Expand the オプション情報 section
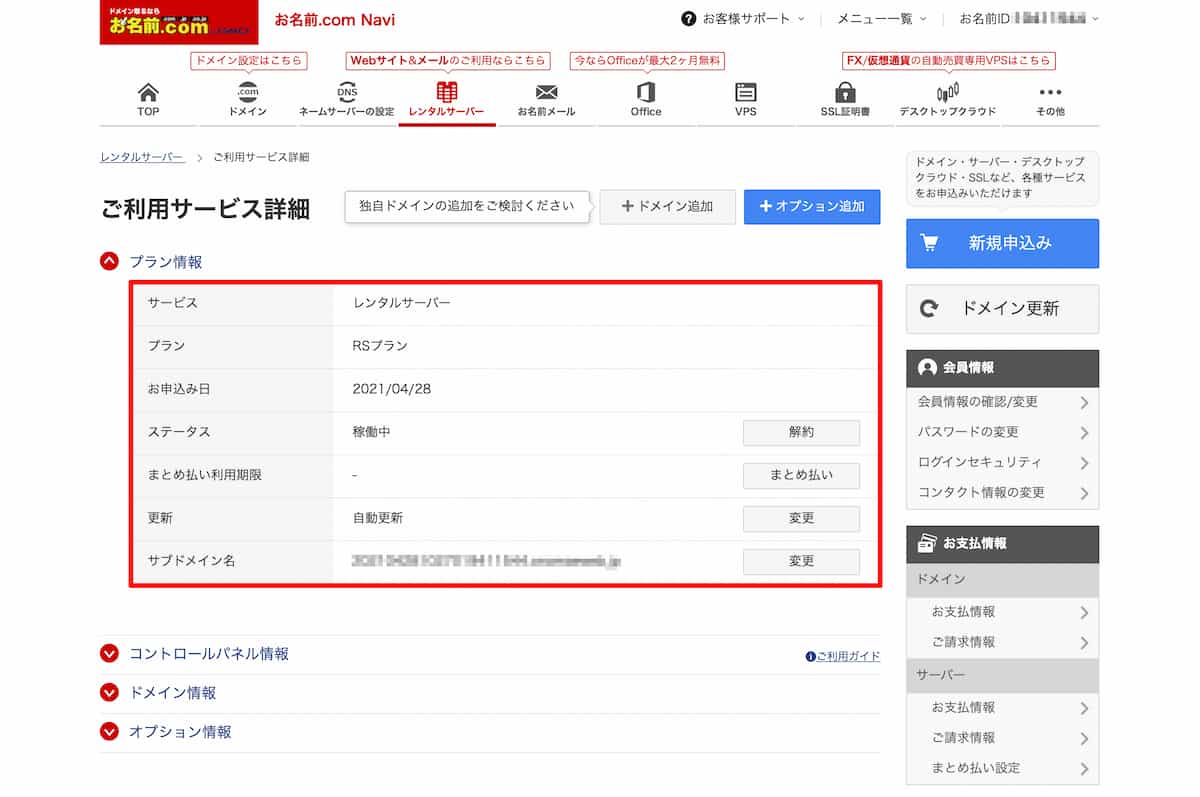The image size is (1200, 797). click(x=110, y=732)
